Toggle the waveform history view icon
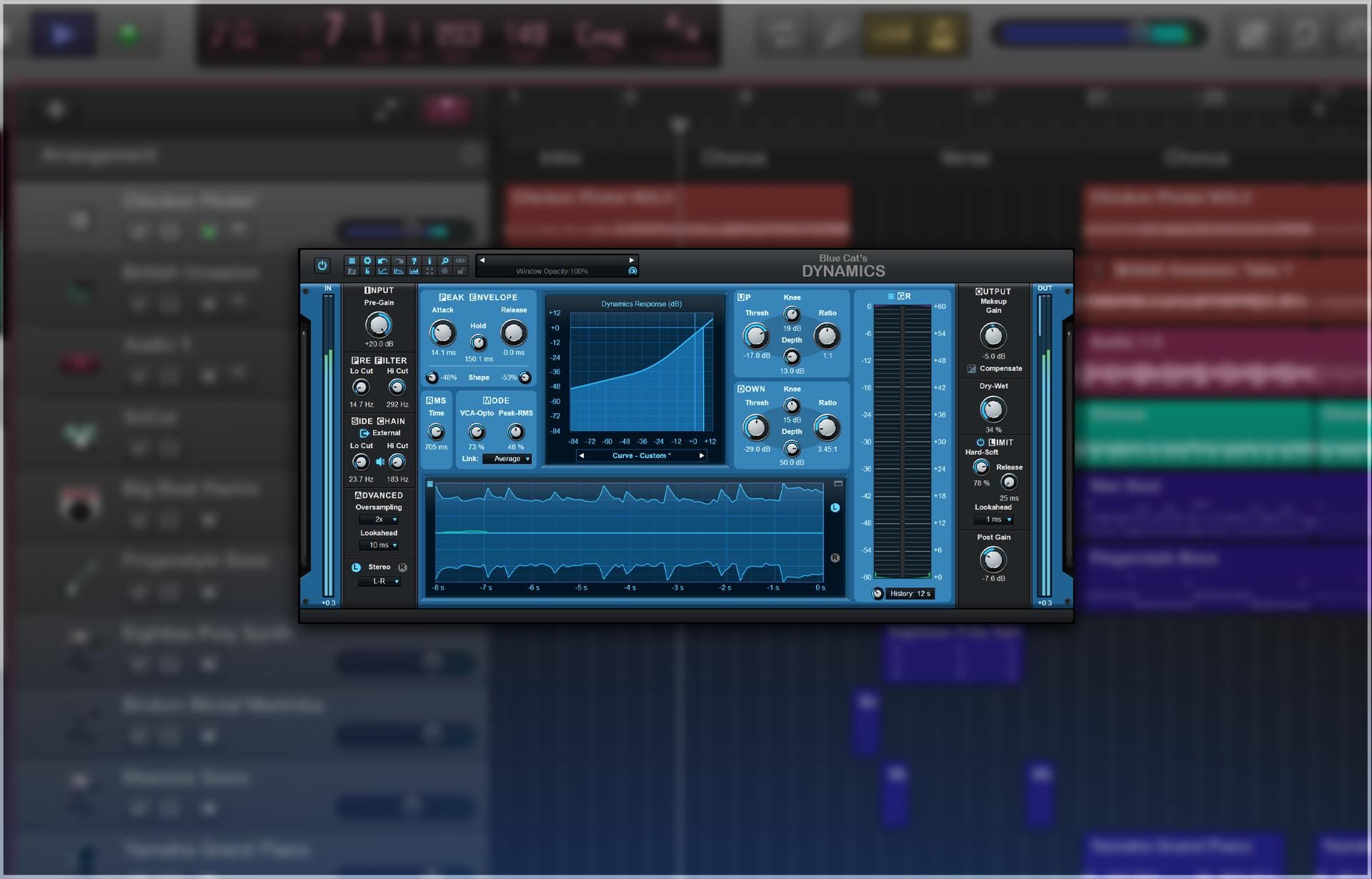 point(399,272)
